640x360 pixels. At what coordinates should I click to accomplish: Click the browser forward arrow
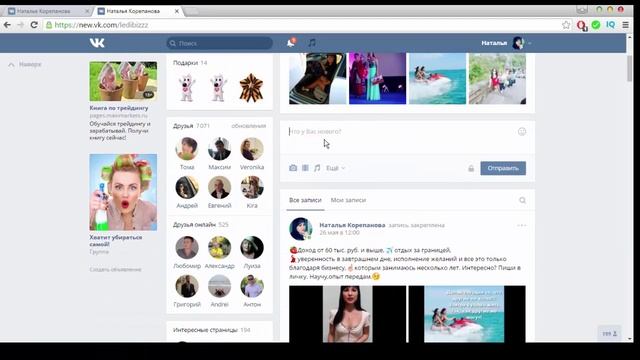[20, 25]
